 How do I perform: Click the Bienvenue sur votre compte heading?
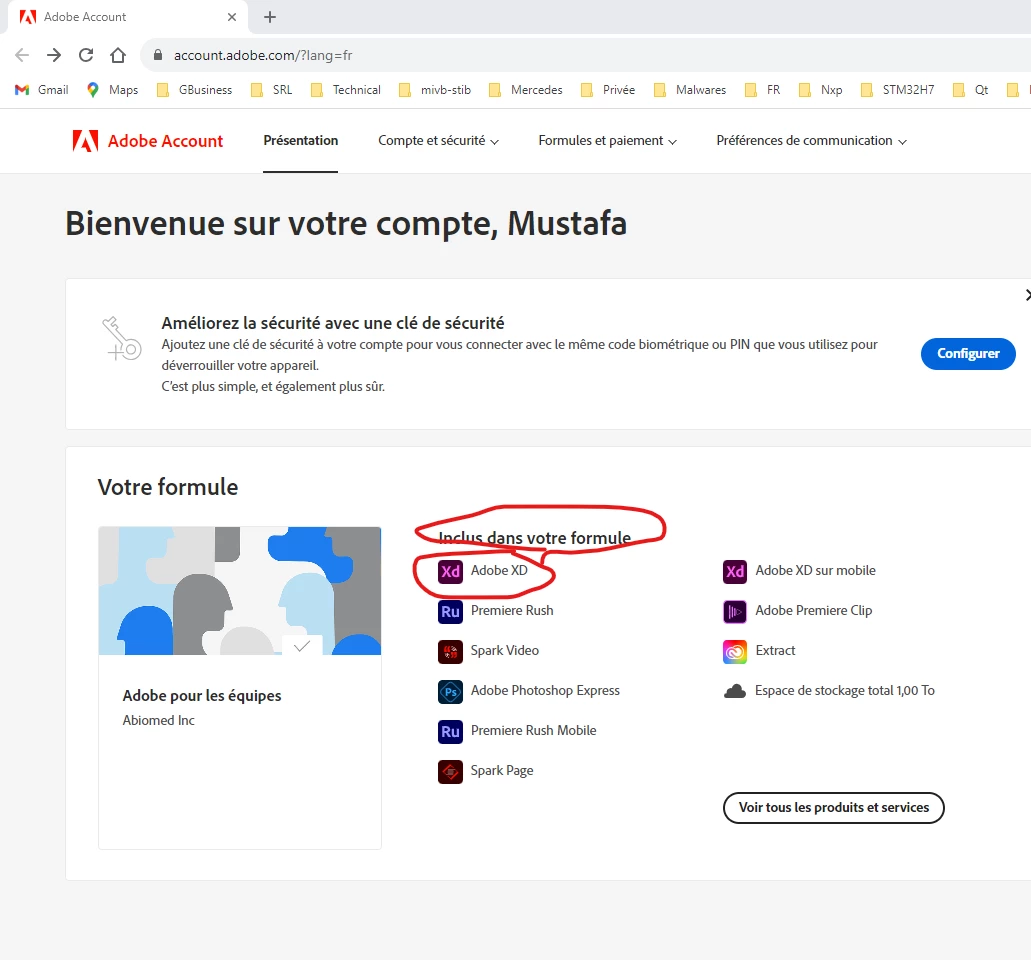346,224
